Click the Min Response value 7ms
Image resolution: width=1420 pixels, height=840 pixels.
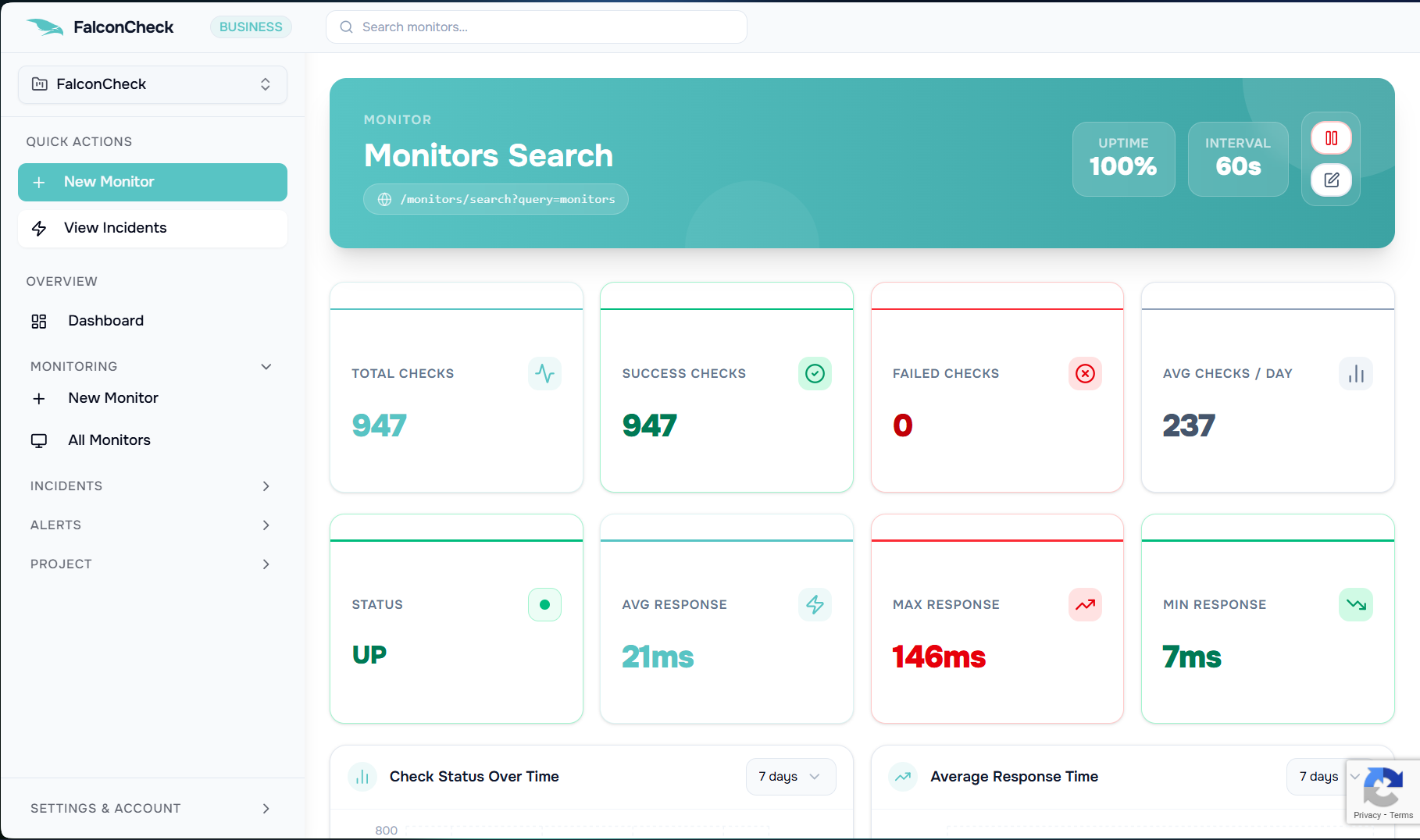coord(1192,657)
